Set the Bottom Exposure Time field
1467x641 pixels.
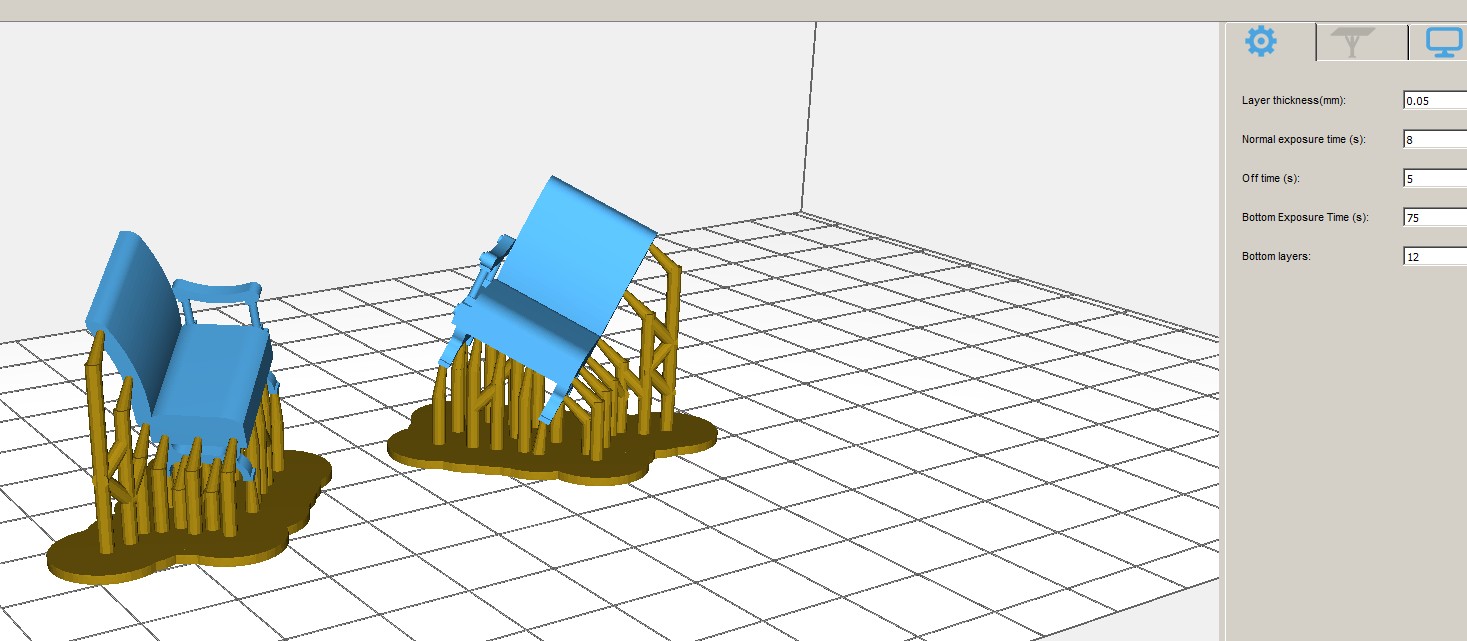(x=1434, y=218)
